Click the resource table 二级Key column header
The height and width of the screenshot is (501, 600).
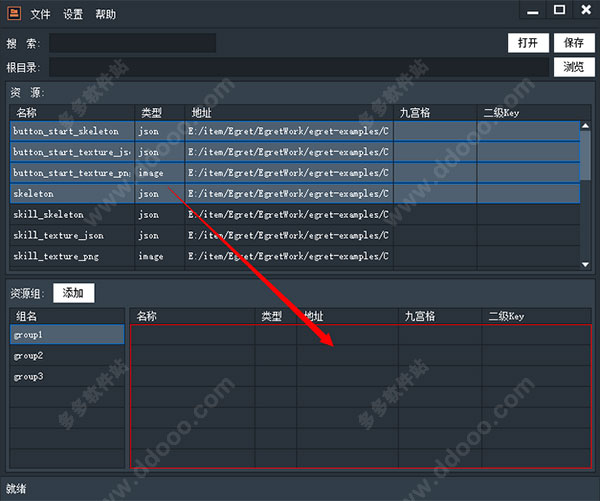point(534,113)
